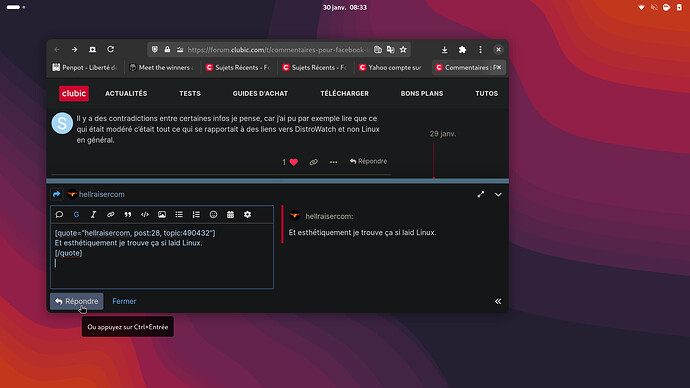
Task: Insert preformatted code block icon
Action: (145, 215)
